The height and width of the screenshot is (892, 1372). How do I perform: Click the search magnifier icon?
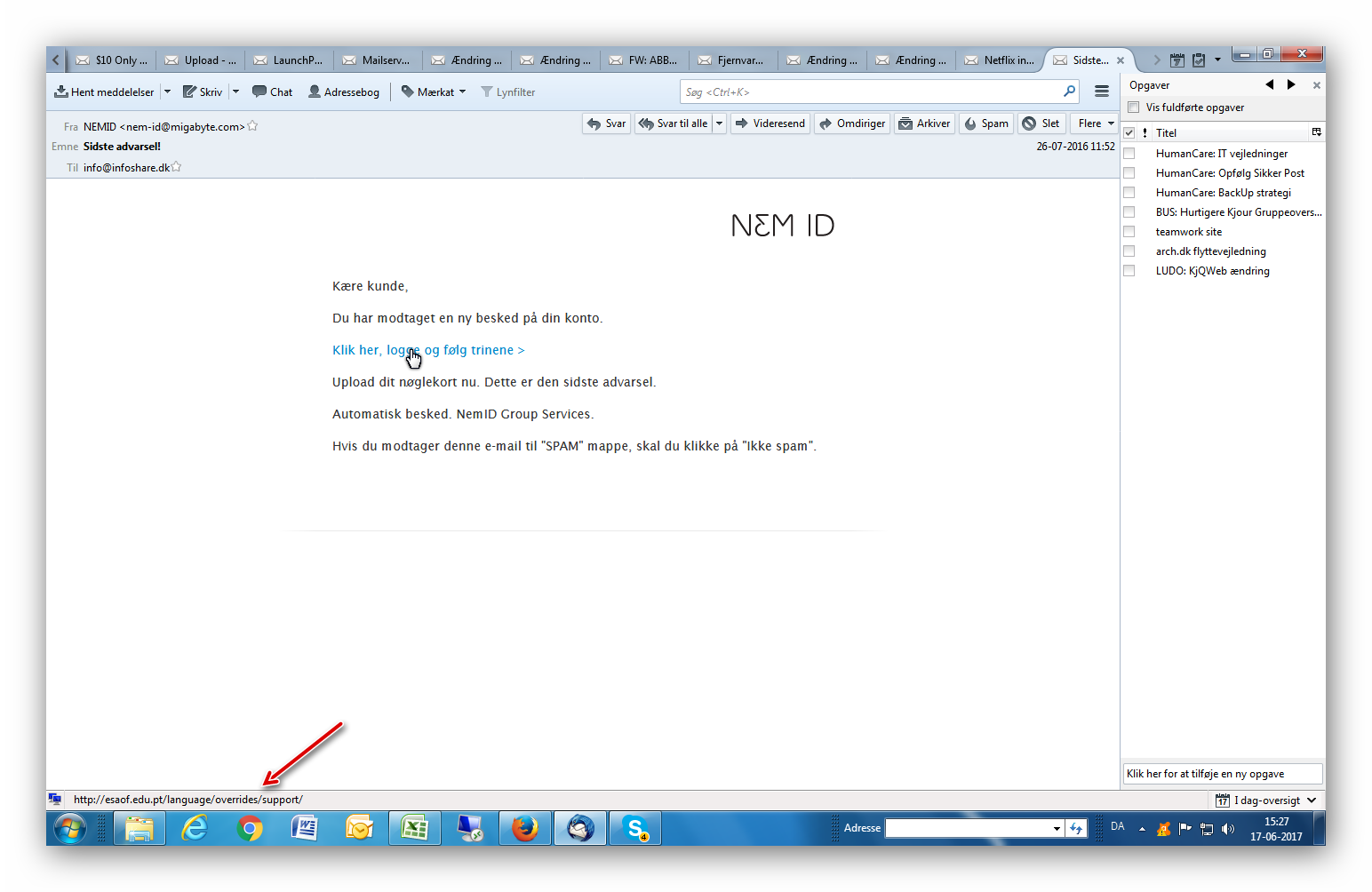click(1069, 92)
